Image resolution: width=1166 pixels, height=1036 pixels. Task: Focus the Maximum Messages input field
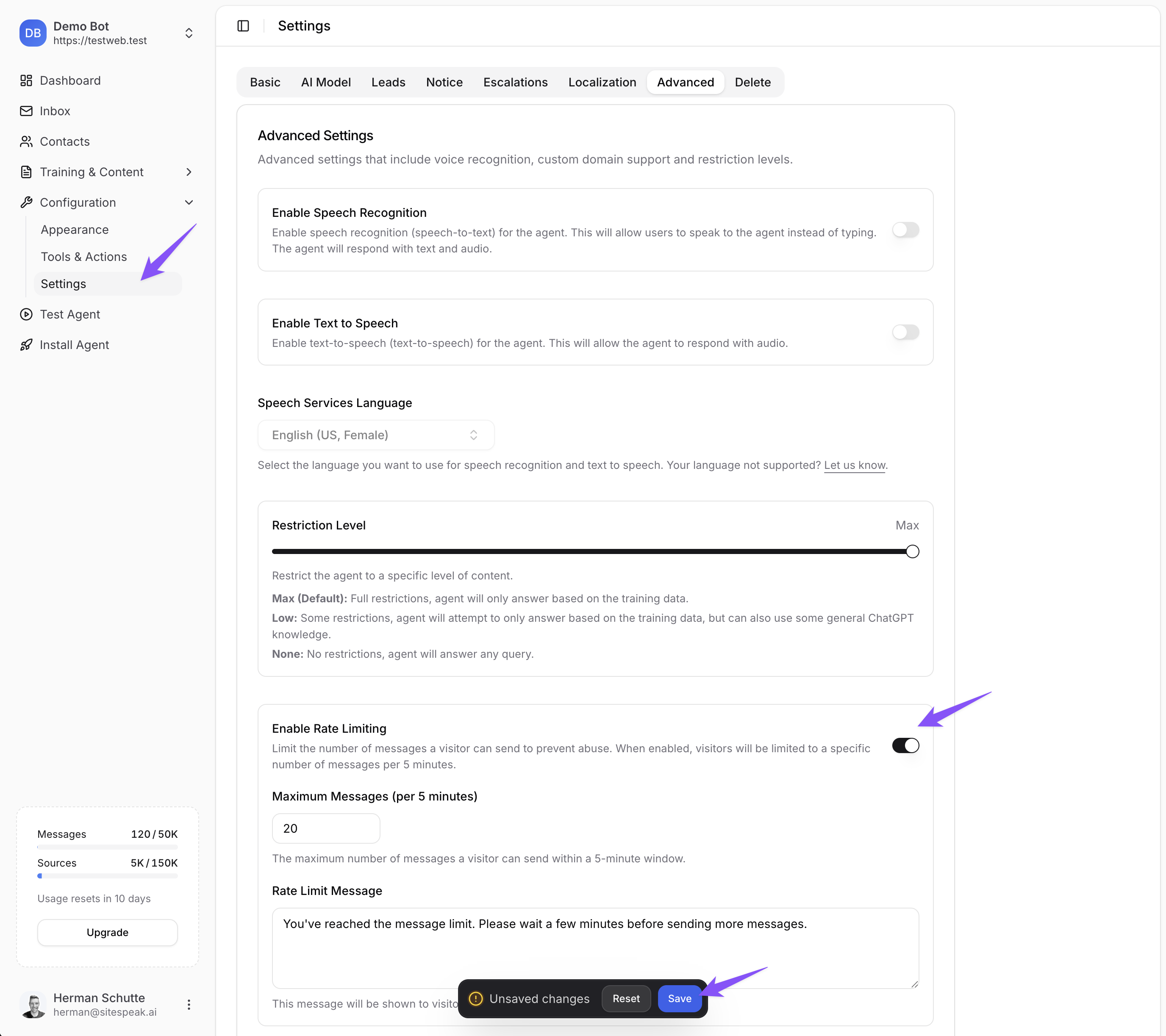[x=326, y=828]
